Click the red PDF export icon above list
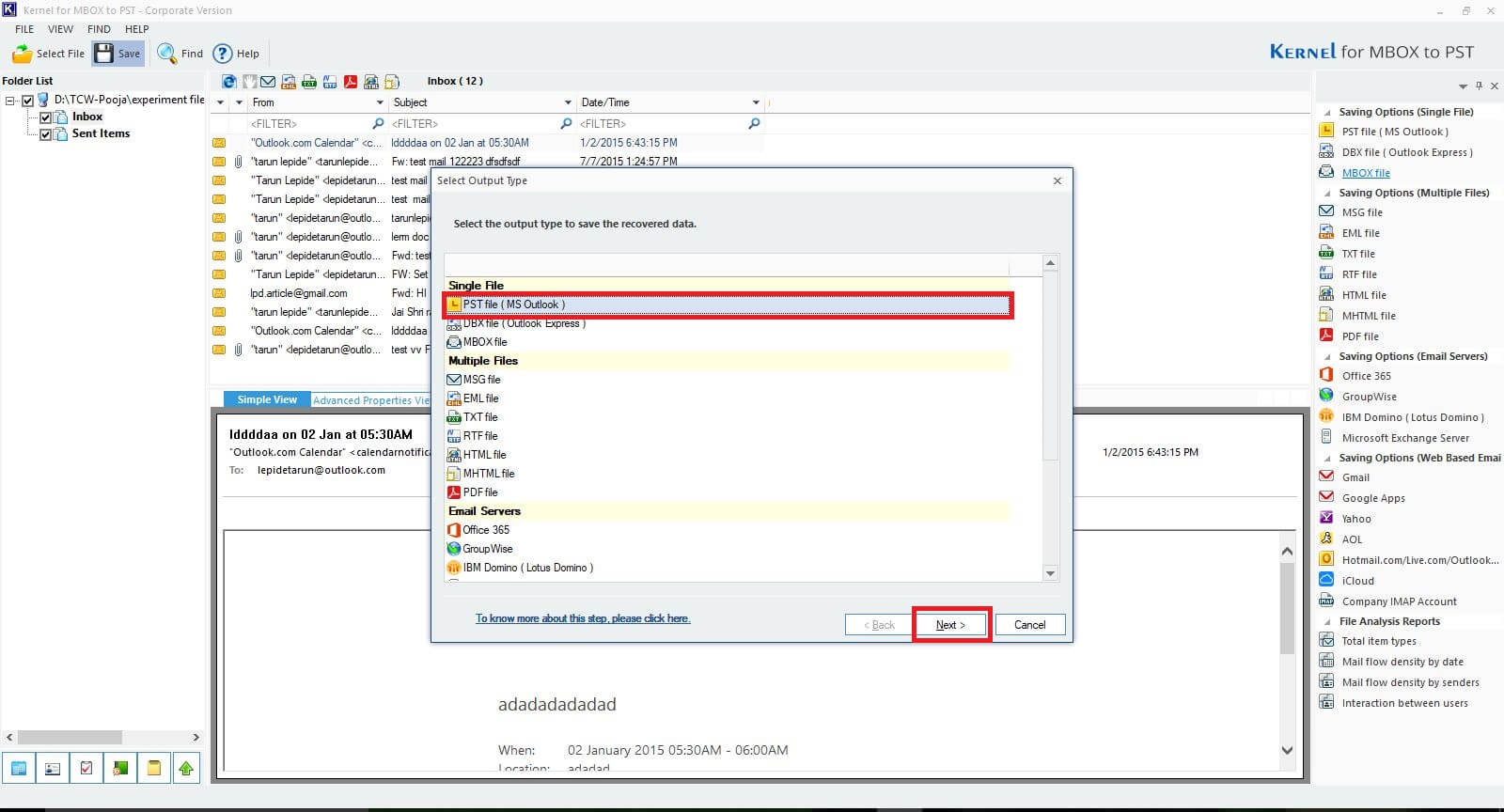This screenshot has height=812, width=1504. click(x=351, y=82)
